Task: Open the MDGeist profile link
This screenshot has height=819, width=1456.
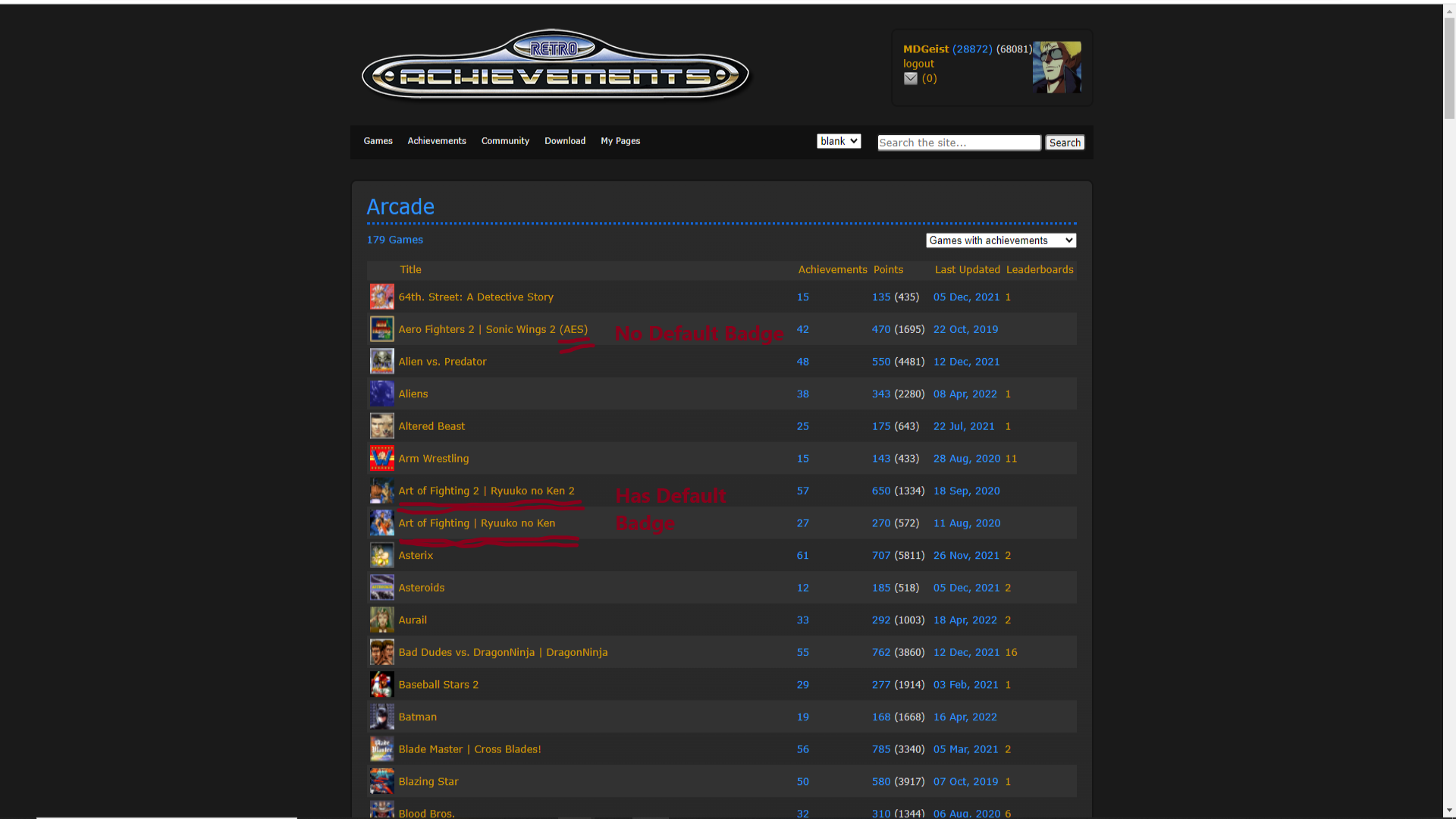Action: [926, 49]
